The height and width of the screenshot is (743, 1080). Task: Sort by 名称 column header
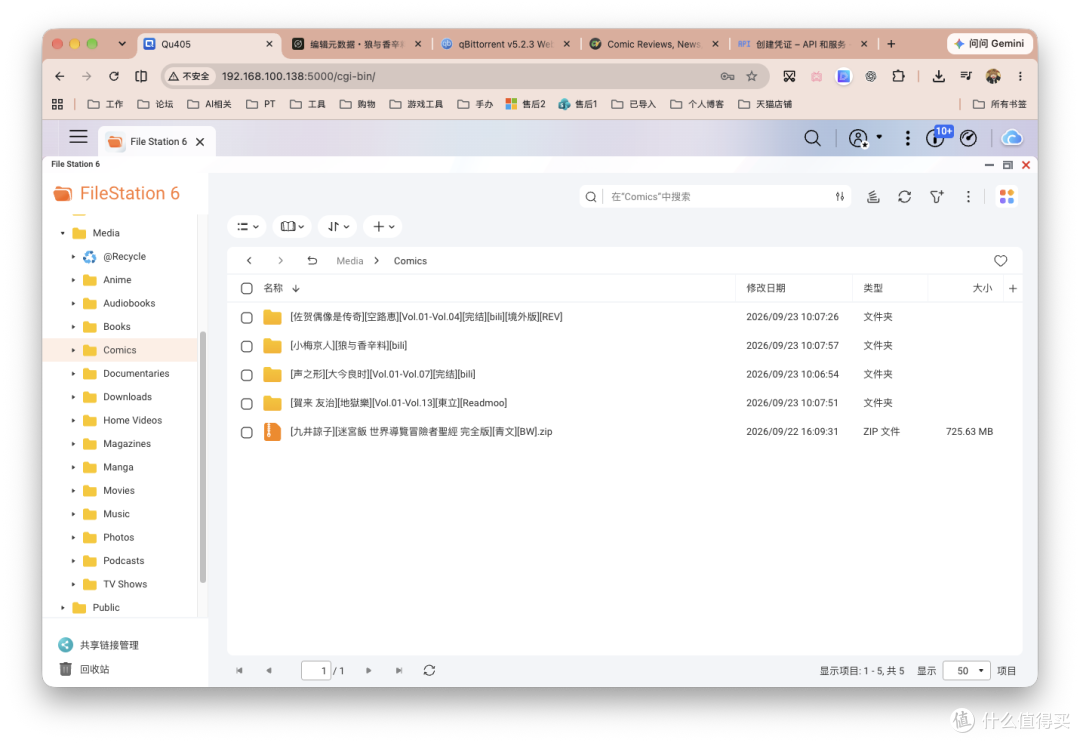coord(273,289)
